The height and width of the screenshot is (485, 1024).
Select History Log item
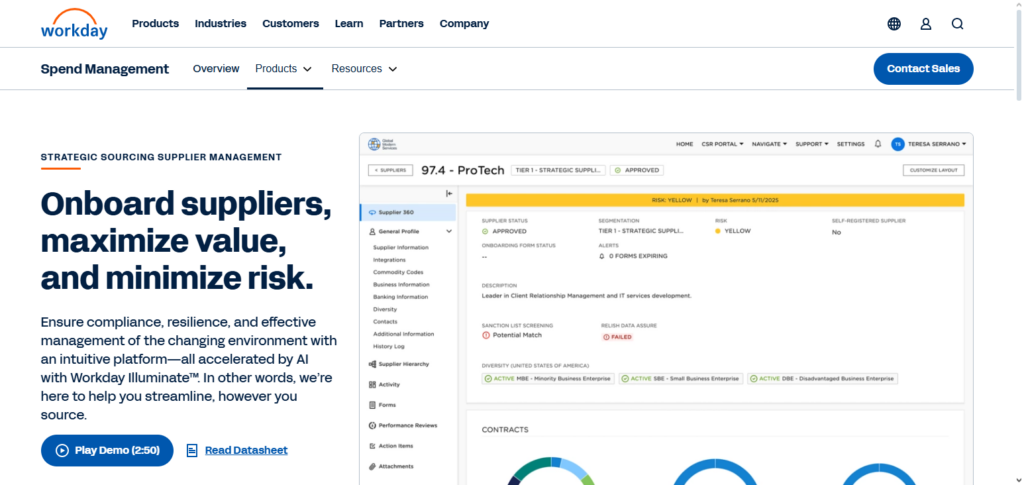pyautogui.click(x=389, y=347)
